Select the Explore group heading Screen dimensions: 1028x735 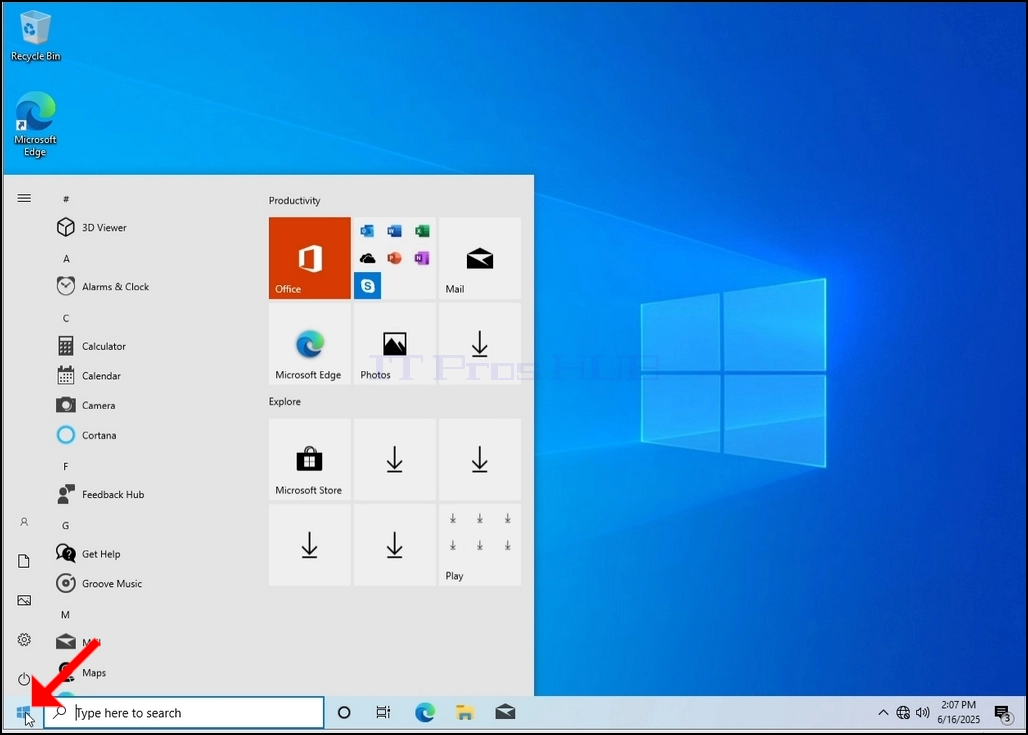285,401
